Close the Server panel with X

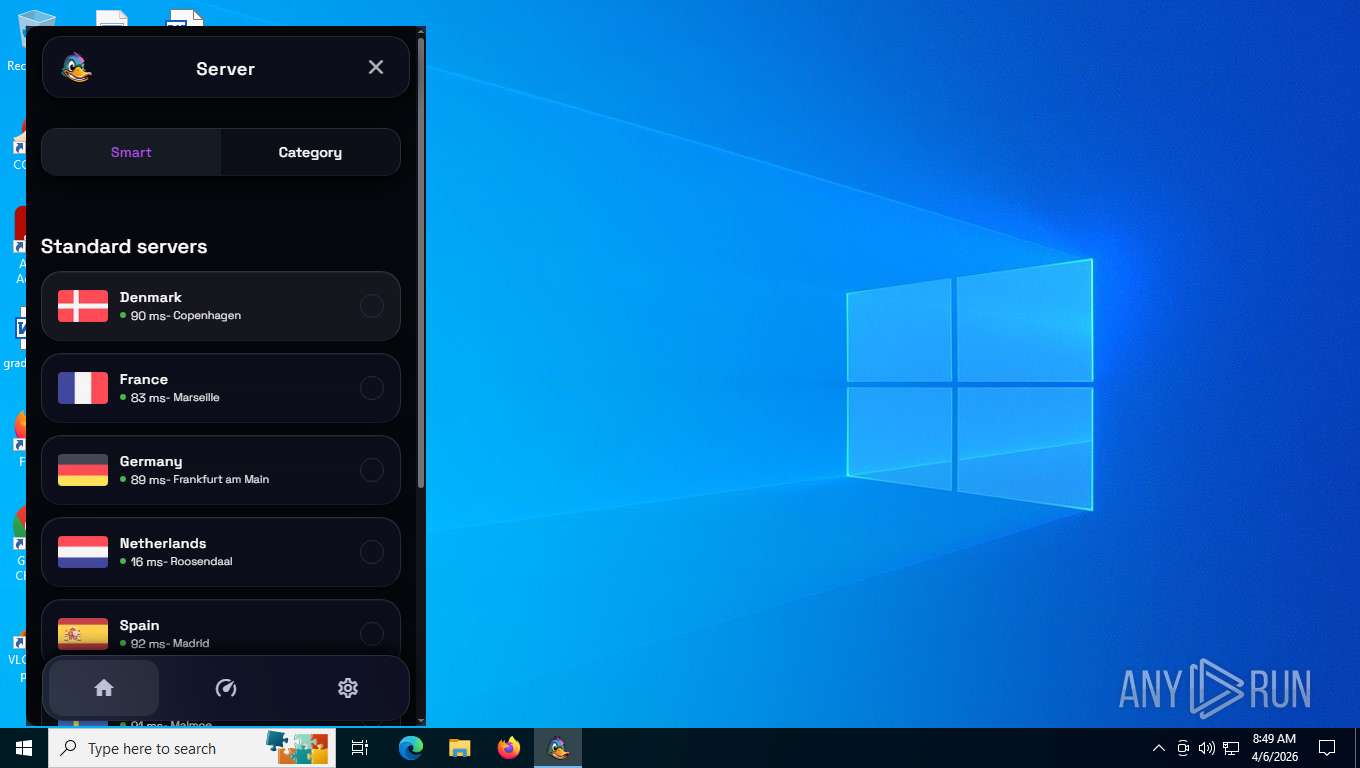[376, 67]
